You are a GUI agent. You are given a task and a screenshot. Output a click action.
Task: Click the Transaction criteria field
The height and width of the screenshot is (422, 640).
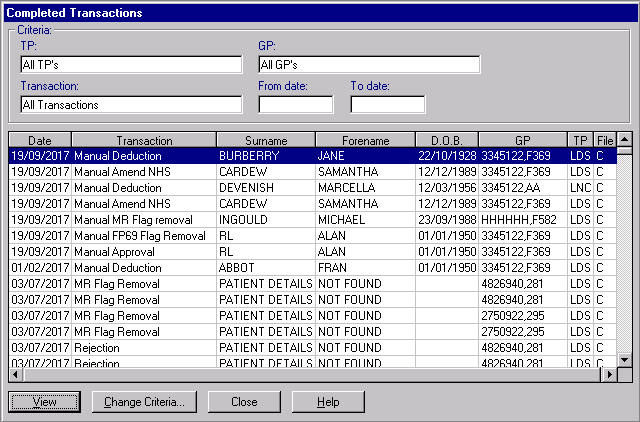[131, 104]
